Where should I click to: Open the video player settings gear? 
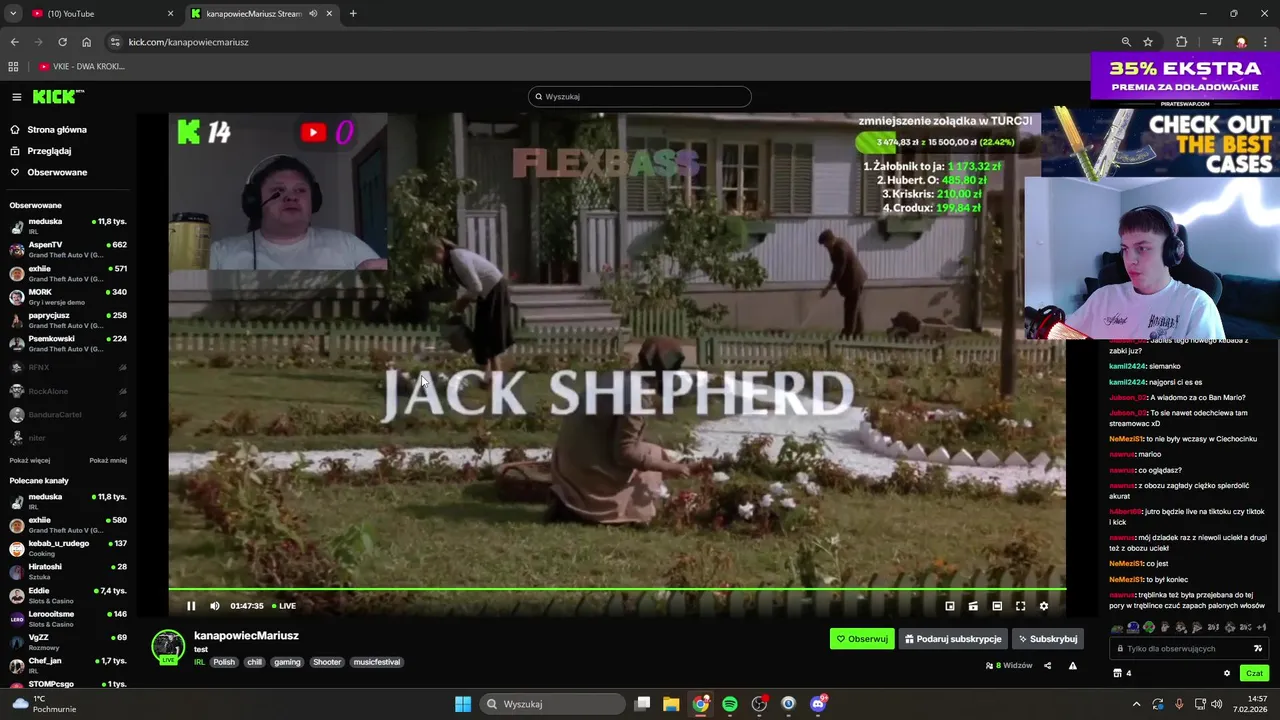coord(1044,606)
